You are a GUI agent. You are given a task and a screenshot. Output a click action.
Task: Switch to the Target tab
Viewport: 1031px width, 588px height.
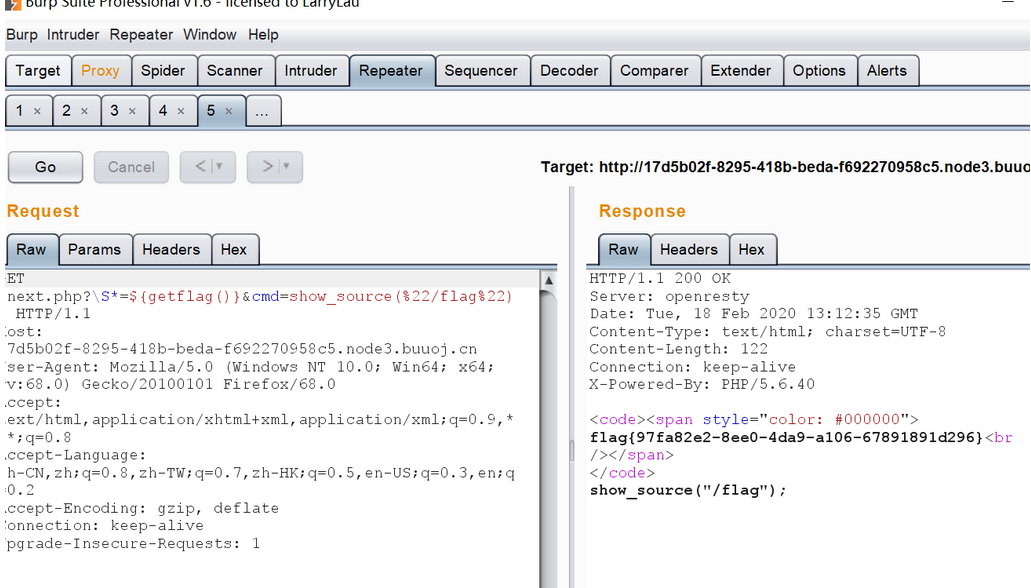(38, 71)
